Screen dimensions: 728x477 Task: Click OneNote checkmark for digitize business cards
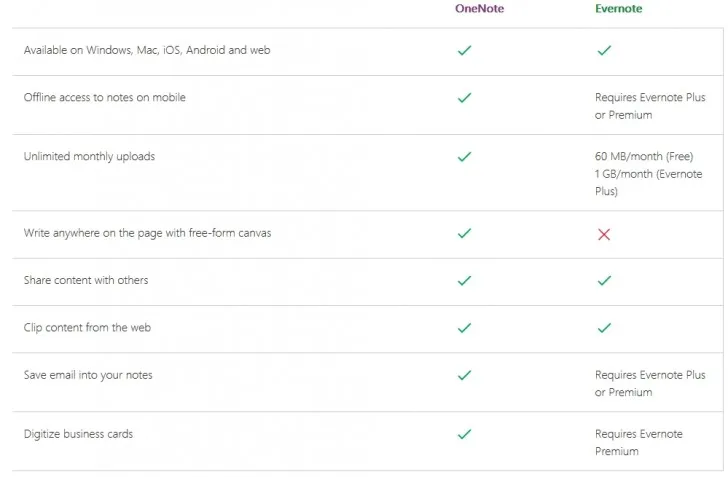pyautogui.click(x=464, y=434)
